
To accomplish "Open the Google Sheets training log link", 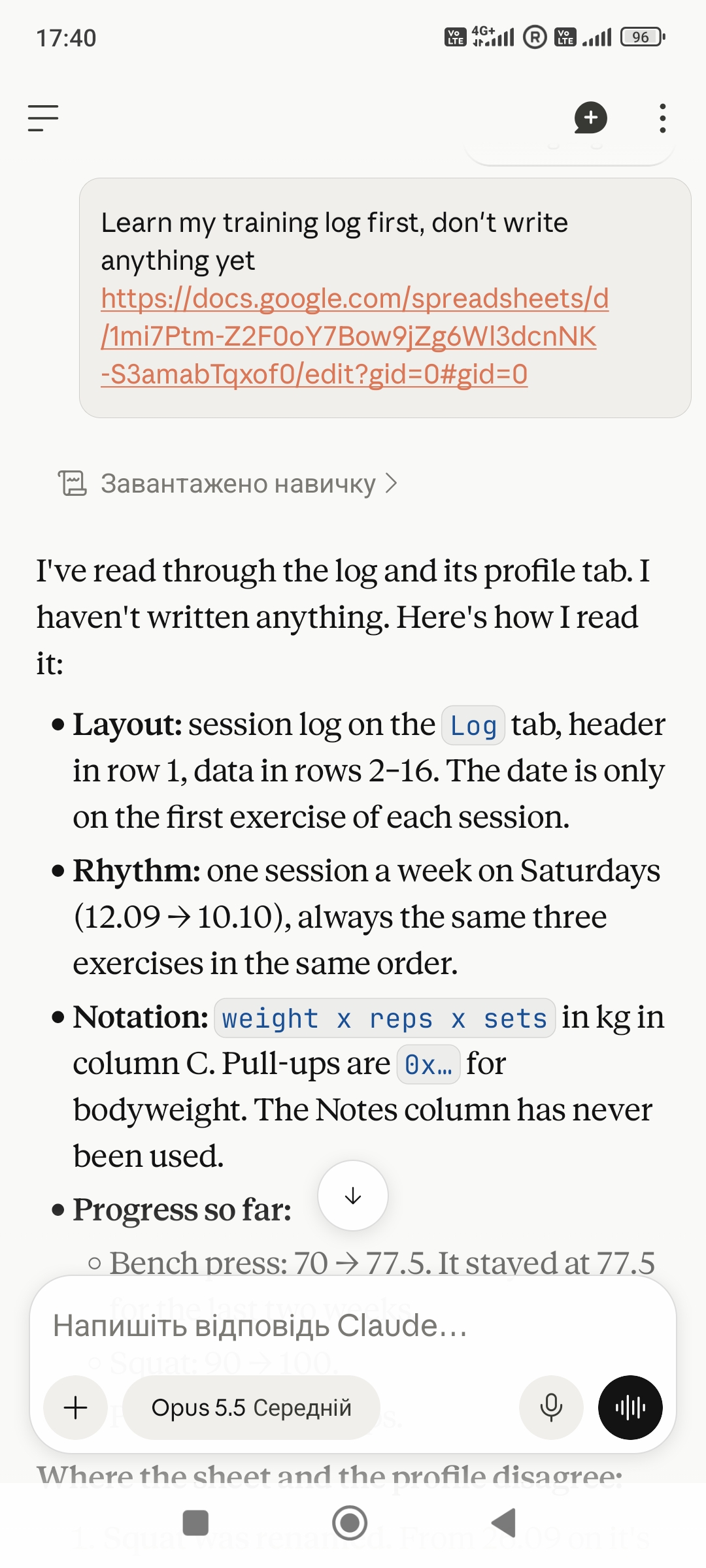I will click(x=354, y=336).
